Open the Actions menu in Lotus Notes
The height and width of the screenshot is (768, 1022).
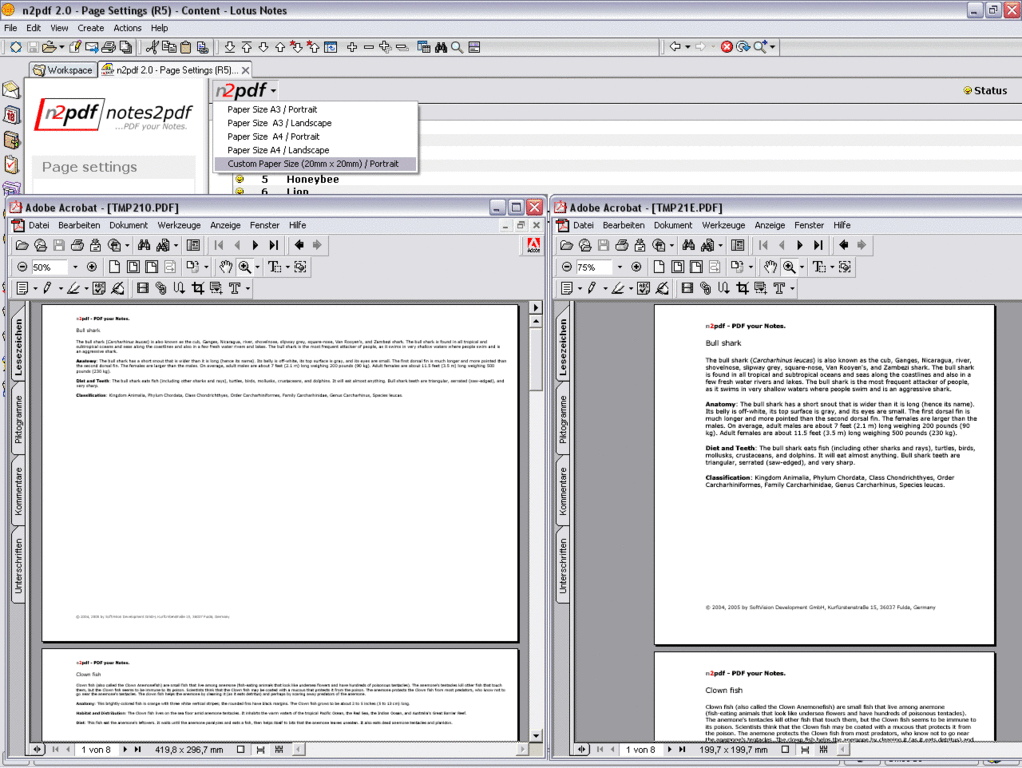click(127, 28)
